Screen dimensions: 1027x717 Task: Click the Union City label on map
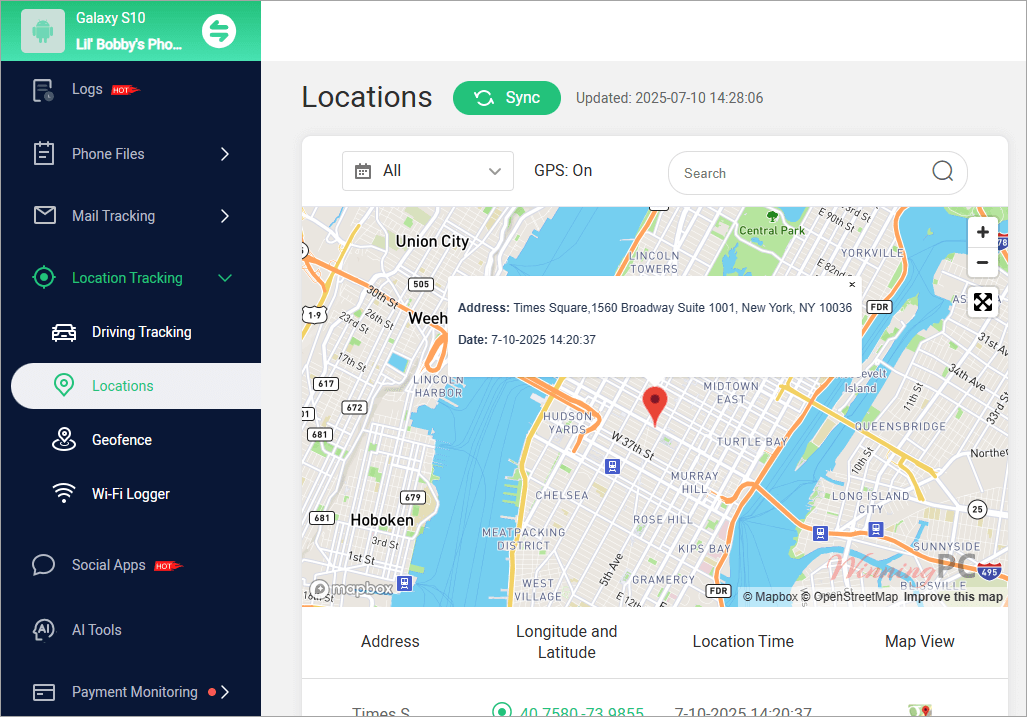pyautogui.click(x=432, y=242)
